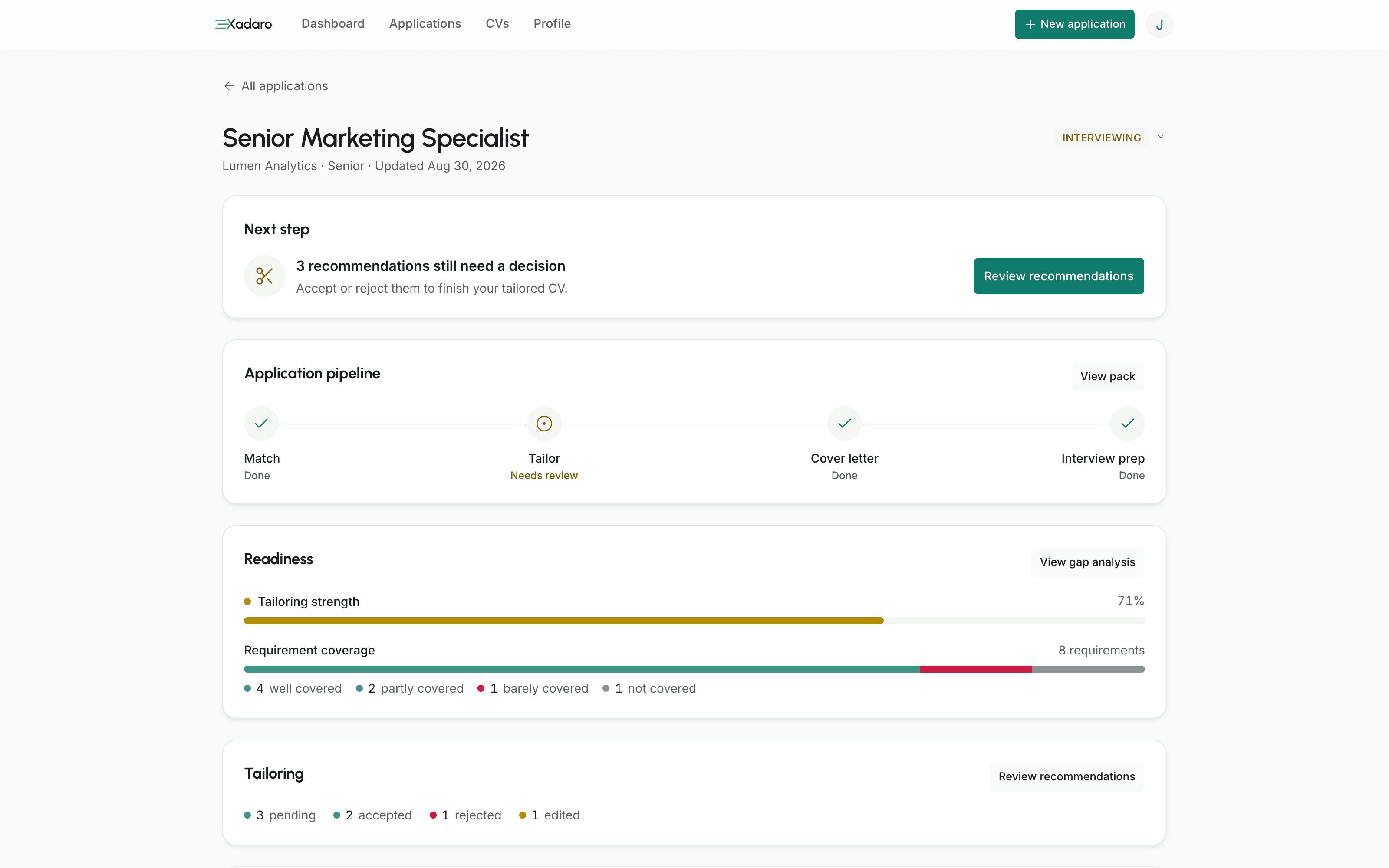Click the Tailoring strength progress bar
The width and height of the screenshot is (1389, 868).
pyautogui.click(x=694, y=621)
